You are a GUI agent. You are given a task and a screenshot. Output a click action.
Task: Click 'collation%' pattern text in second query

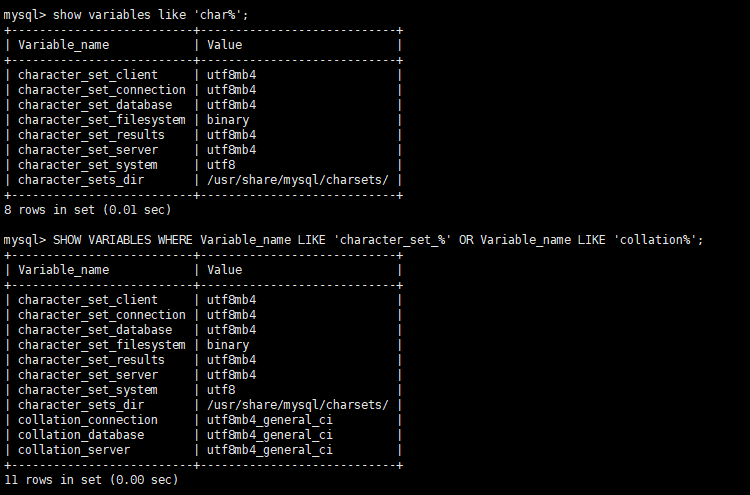point(655,240)
